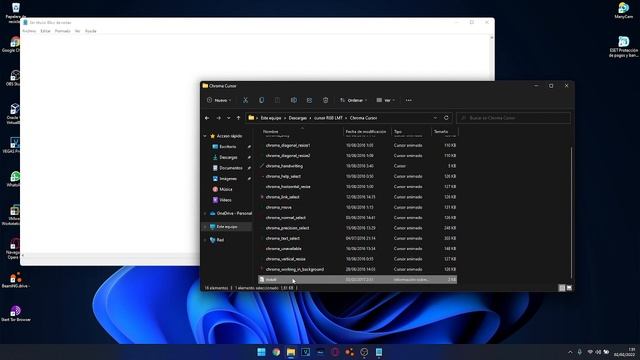Open the Editar menu in Notepad
Image resolution: width=640 pixels, height=360 pixels.
(45, 31)
